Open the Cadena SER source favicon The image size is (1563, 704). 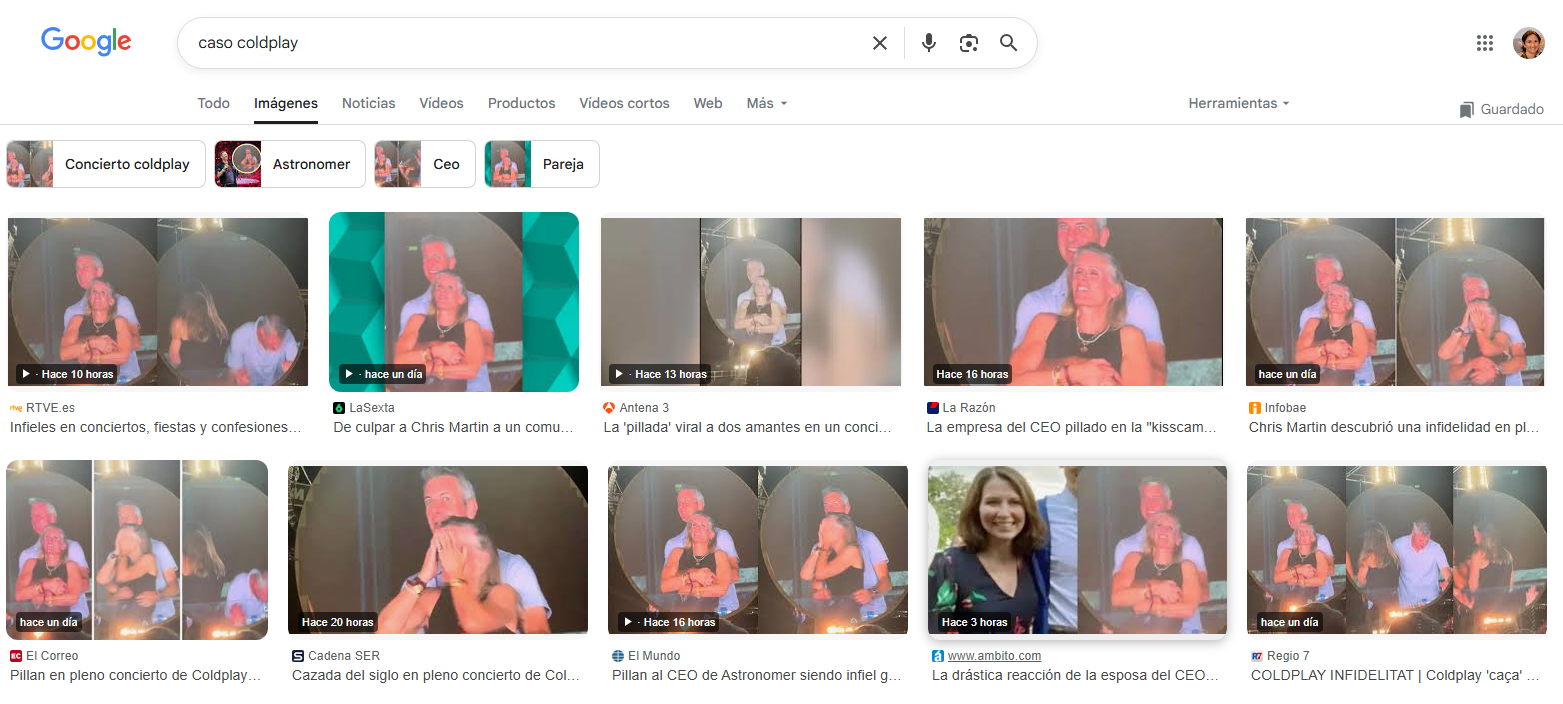point(298,656)
